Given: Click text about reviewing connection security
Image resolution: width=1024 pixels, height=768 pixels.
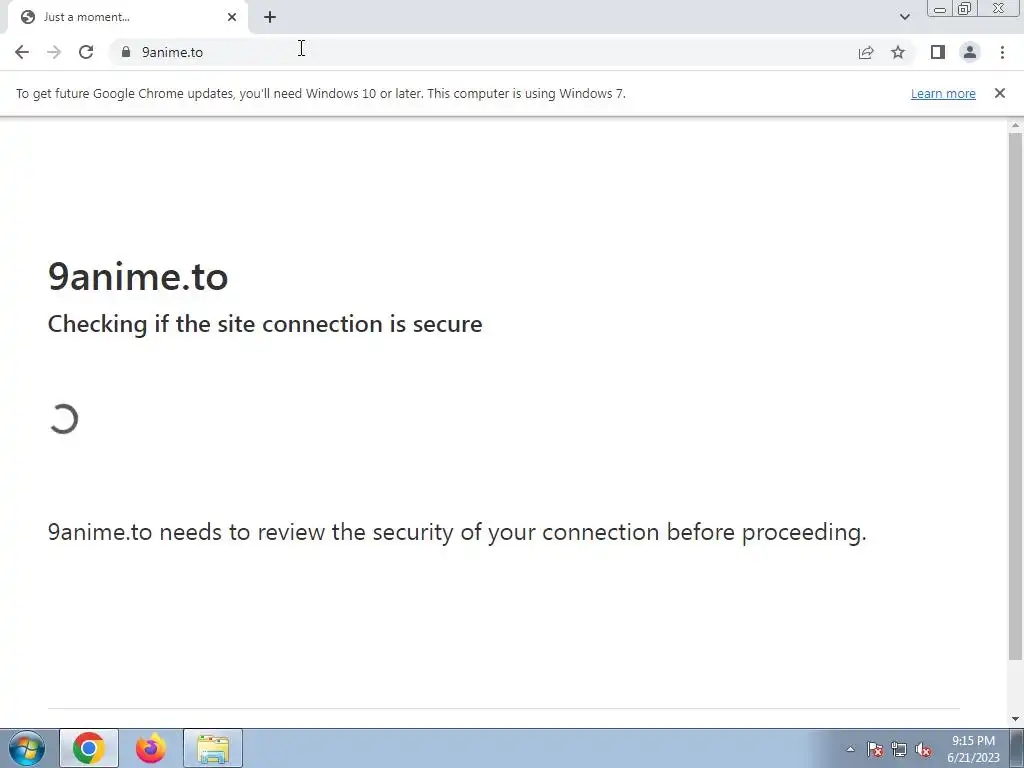Looking at the screenshot, I should tap(457, 532).
